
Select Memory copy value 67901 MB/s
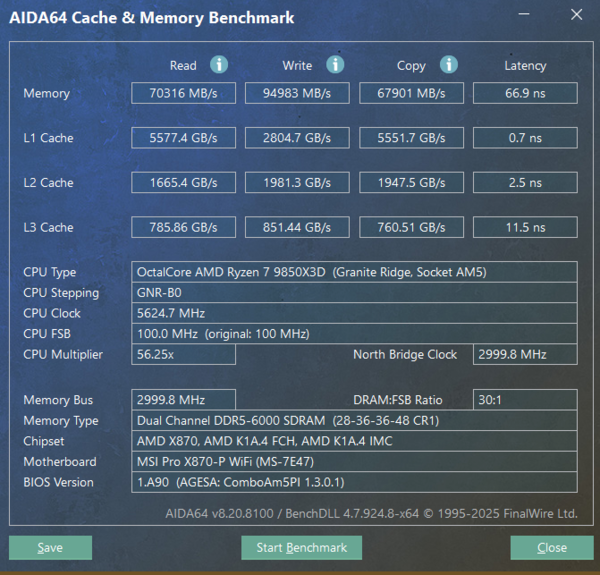click(x=411, y=93)
